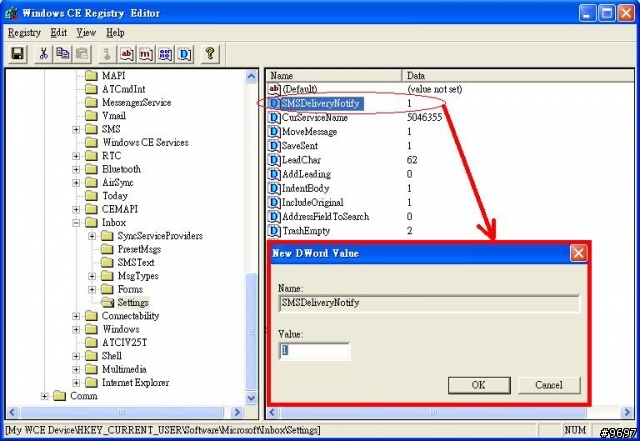Select the Today tree item
The image size is (640, 441).
(115, 196)
